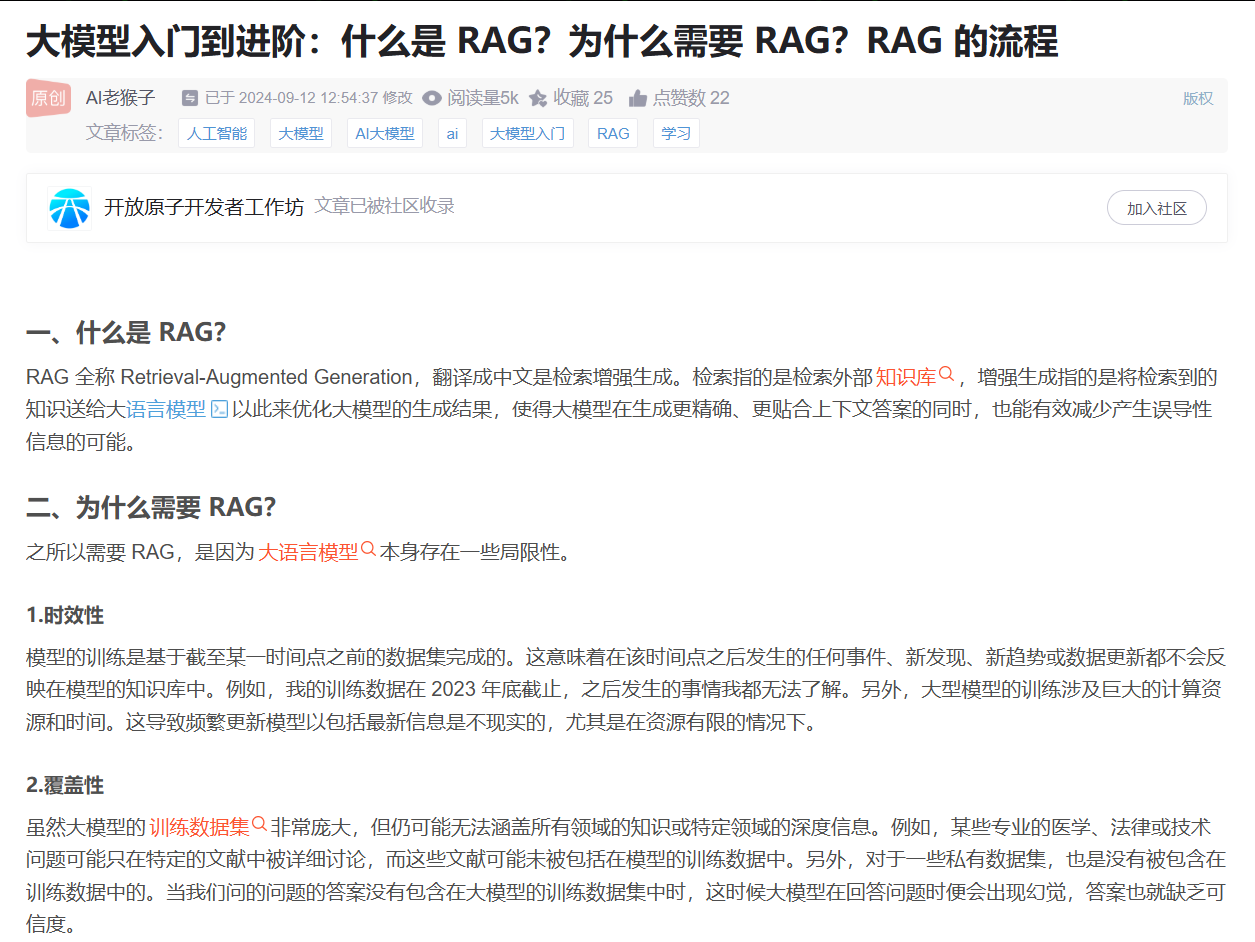Click the modified-time icon before 已于 2024-09-12
The height and width of the screenshot is (942, 1255).
[x=190, y=98]
